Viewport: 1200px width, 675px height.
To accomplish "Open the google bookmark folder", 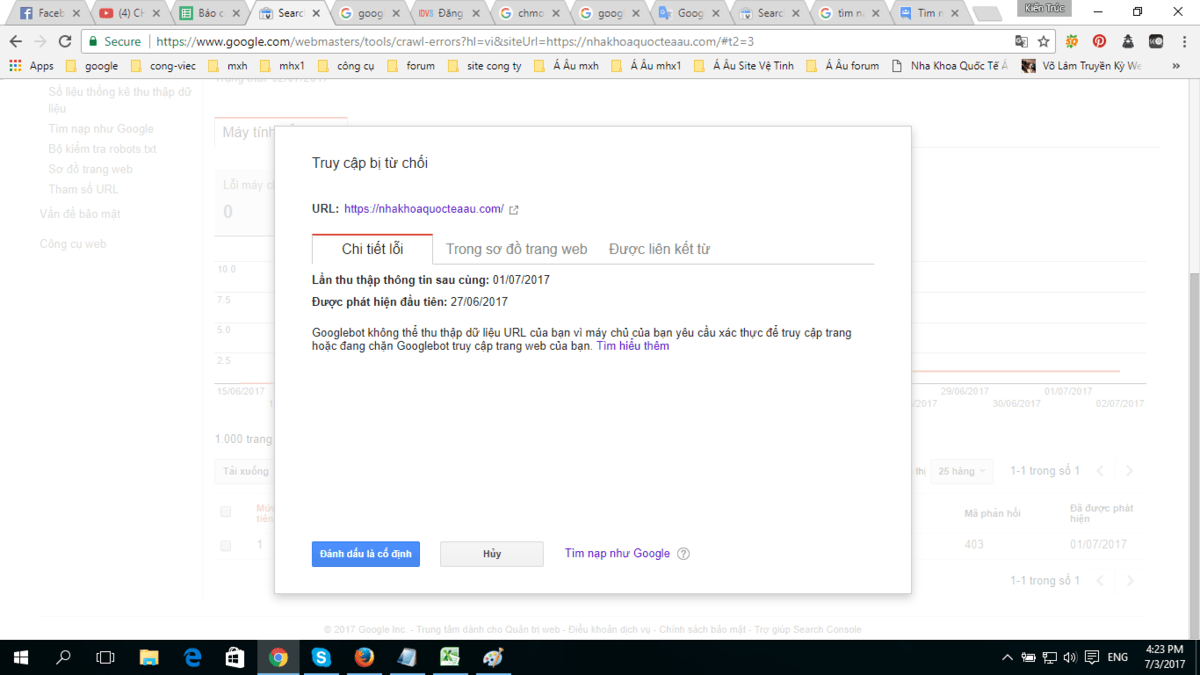I will 92,66.
